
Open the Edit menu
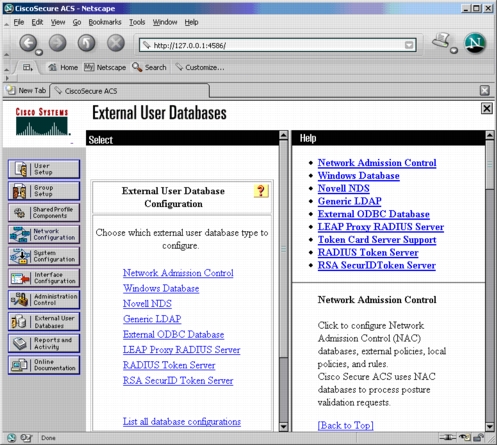(37, 22)
